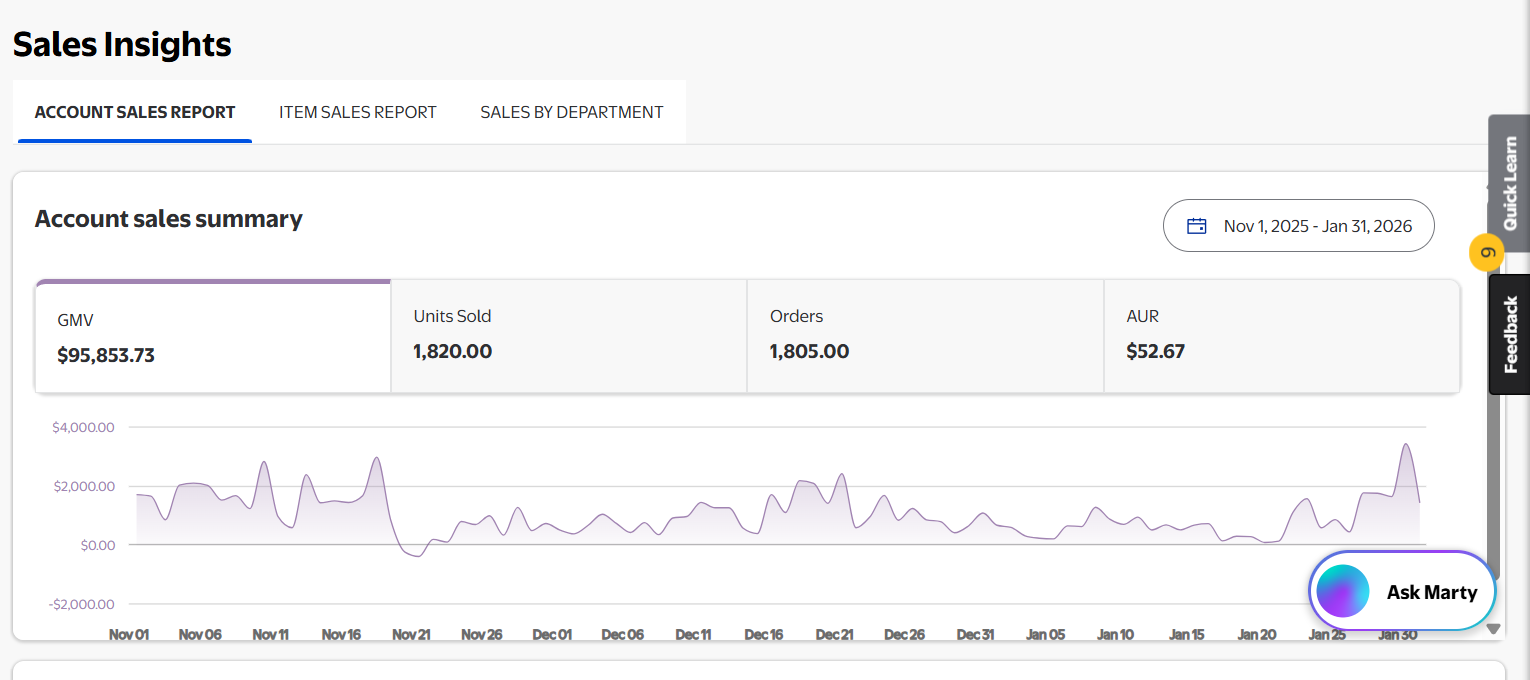This screenshot has height=680, width=1530.
Task: Click the negative GMV dip near Nov 21
Action: (417, 555)
